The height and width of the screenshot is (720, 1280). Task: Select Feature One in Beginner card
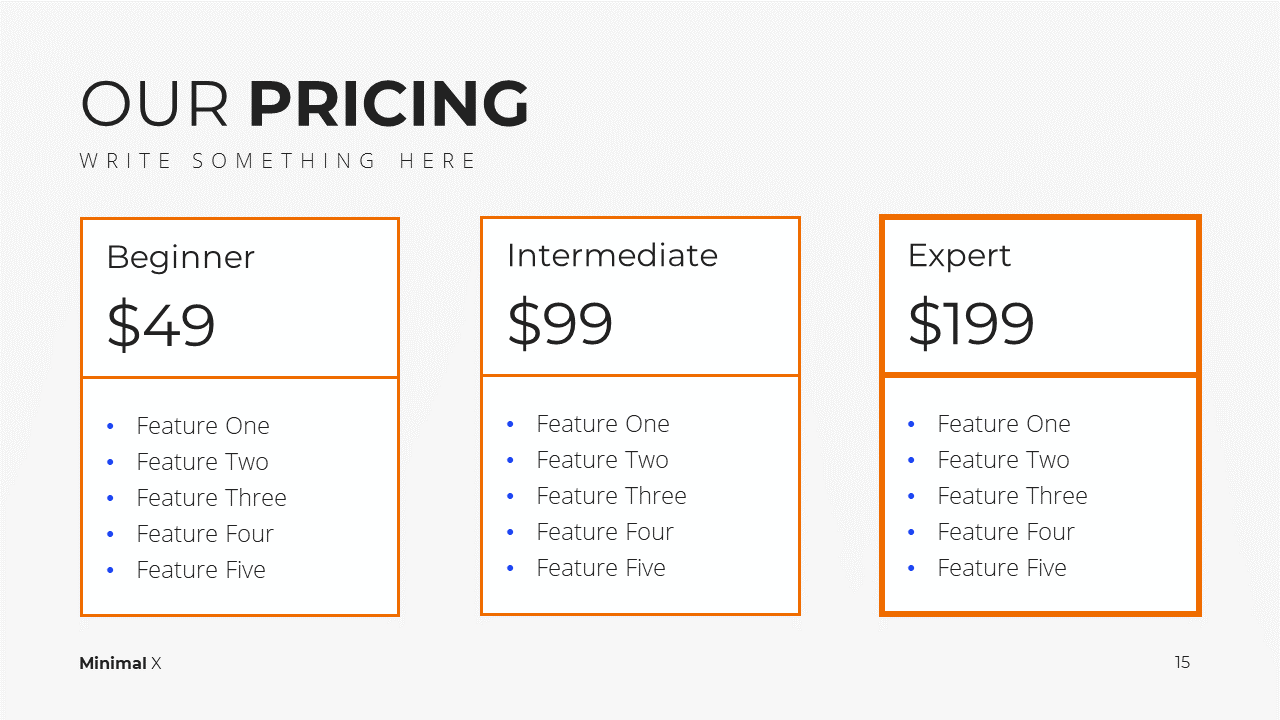pos(203,426)
